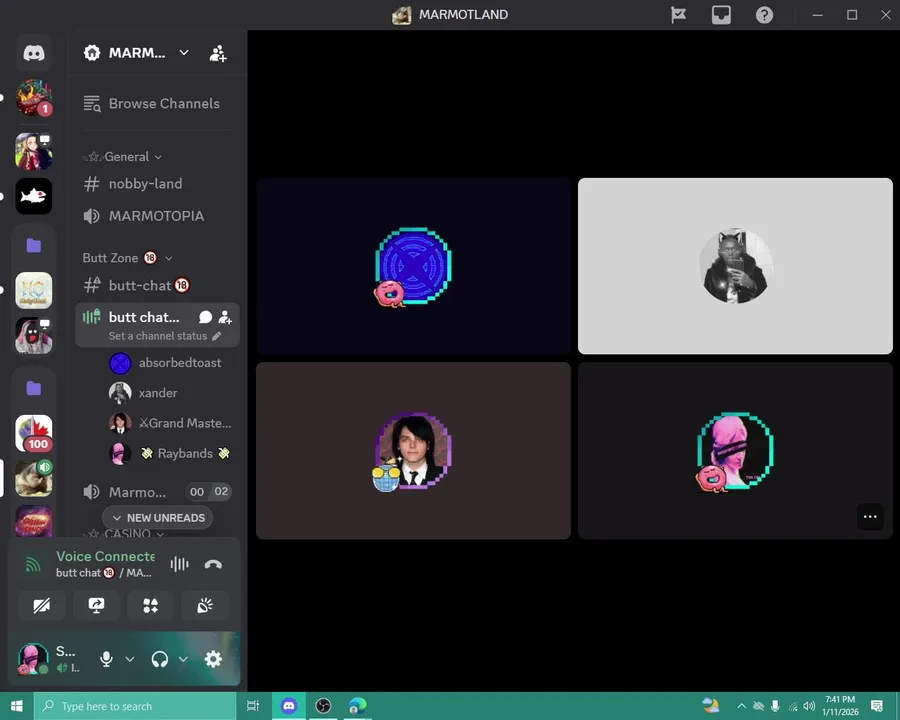
Task: Open the server with red notification badge 1
Action: (34, 98)
